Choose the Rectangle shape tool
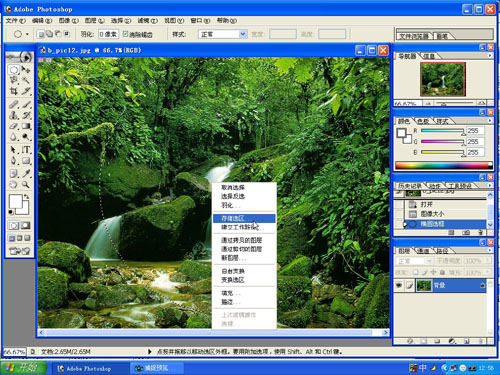500x375 pixels. [x=26, y=161]
